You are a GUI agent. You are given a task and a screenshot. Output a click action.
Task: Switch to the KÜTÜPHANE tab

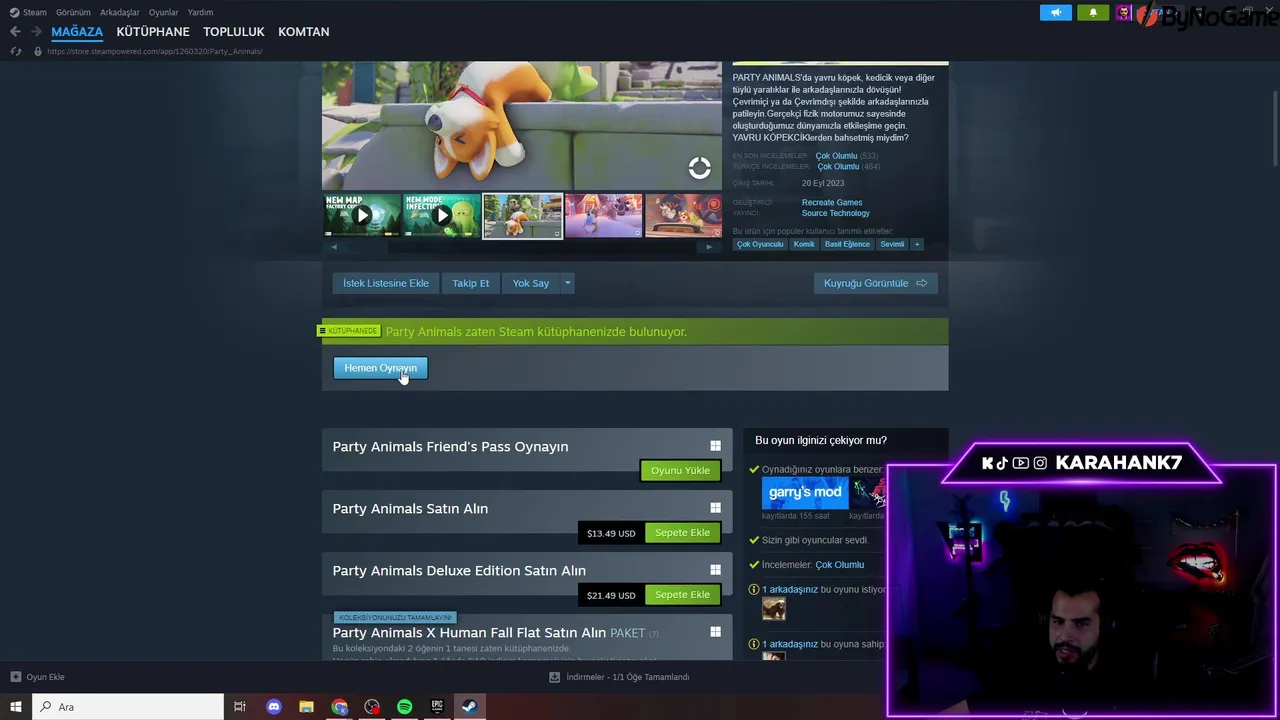tap(153, 32)
